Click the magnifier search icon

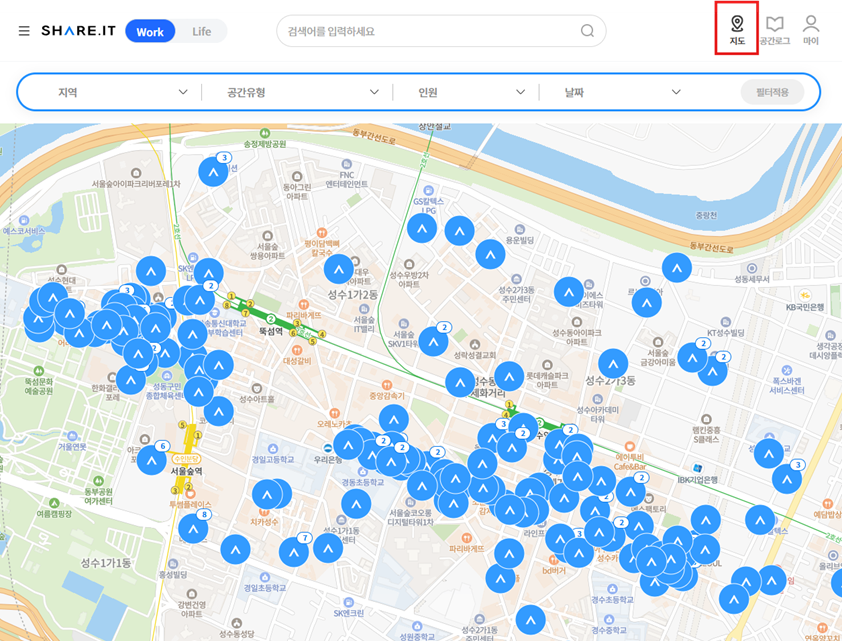click(x=587, y=31)
